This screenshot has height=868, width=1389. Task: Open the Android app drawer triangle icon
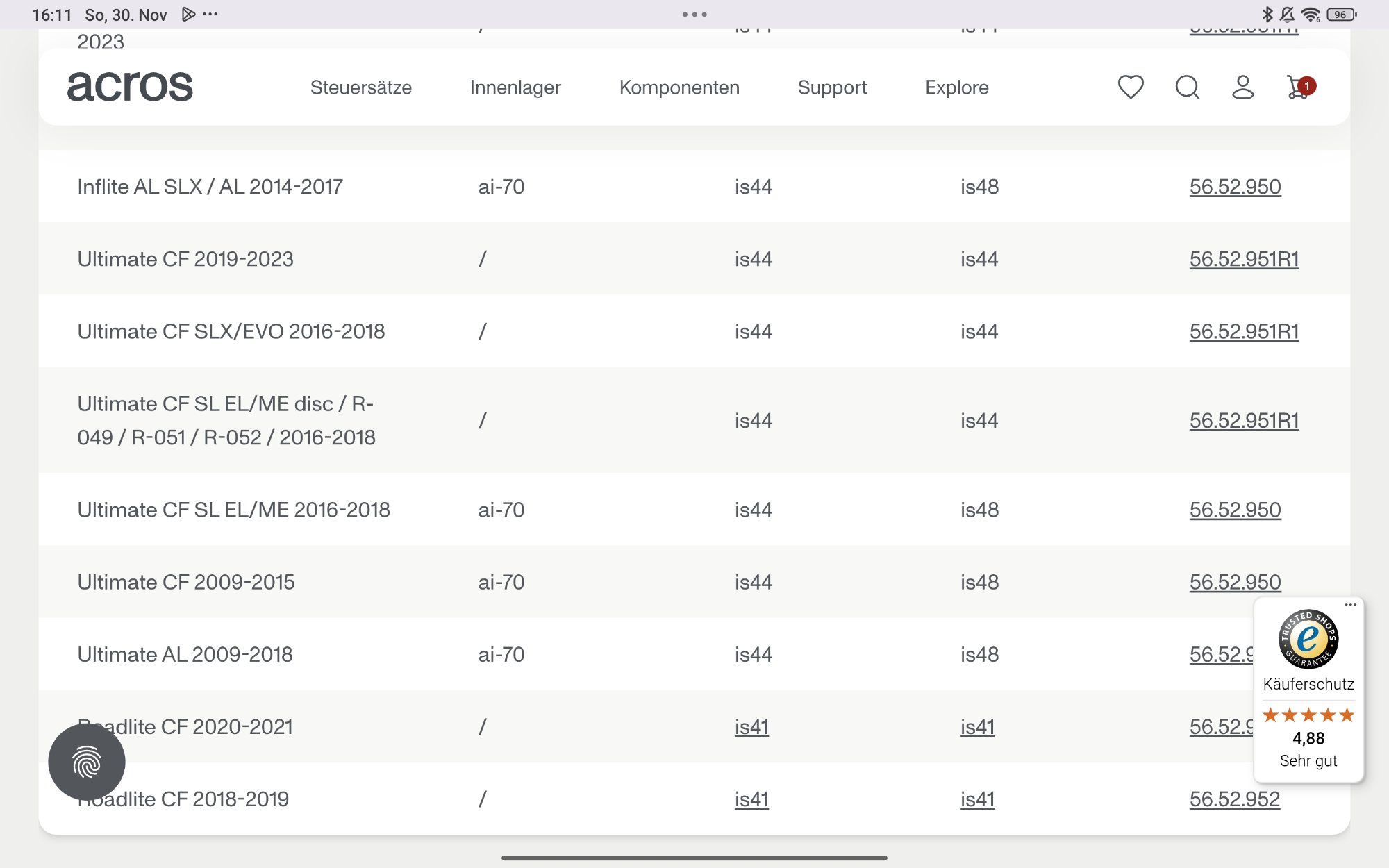pos(188,13)
